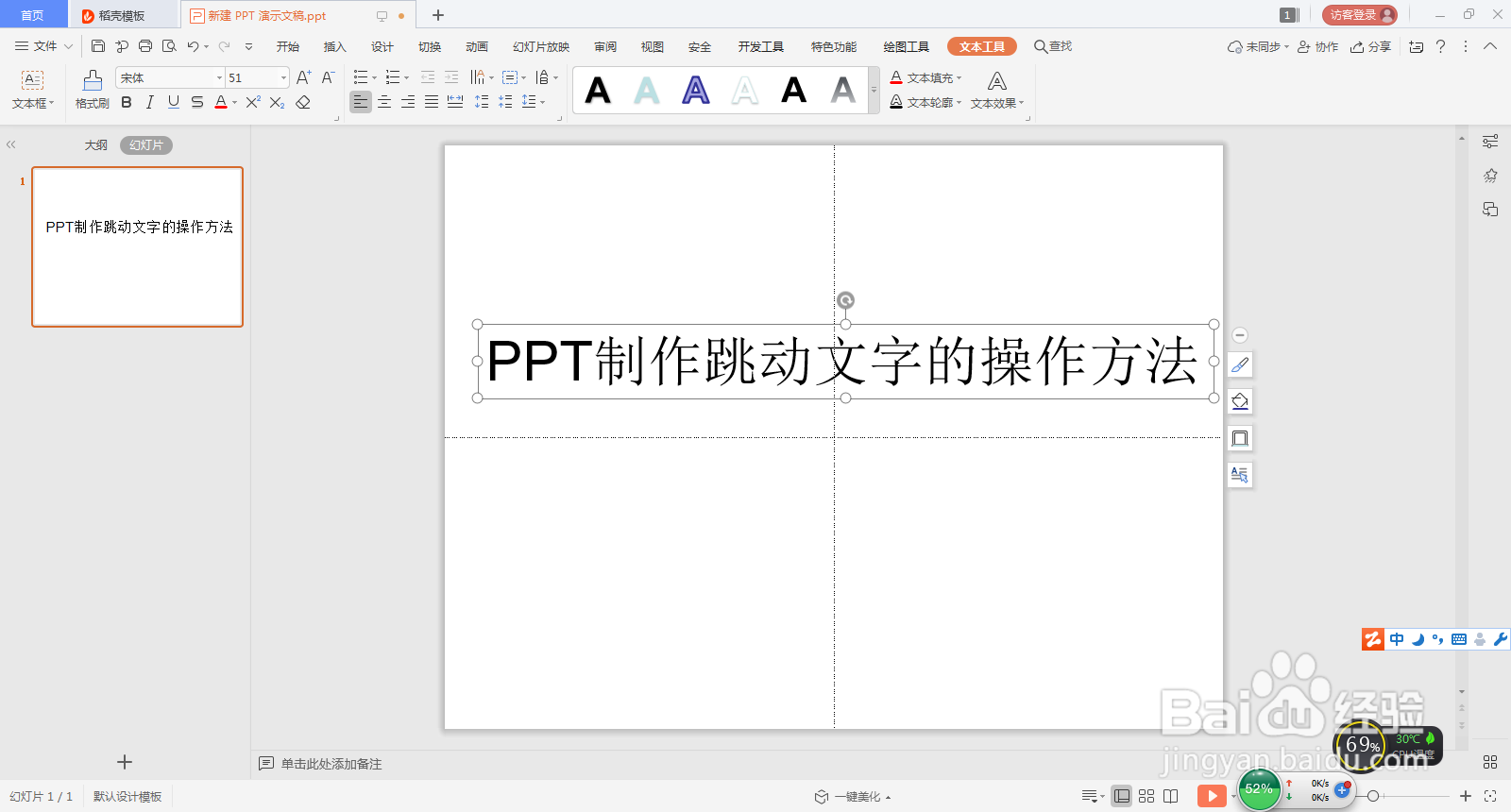The image size is (1511, 812).
Task: Click the print icon in quick toolbar
Action: [145, 45]
